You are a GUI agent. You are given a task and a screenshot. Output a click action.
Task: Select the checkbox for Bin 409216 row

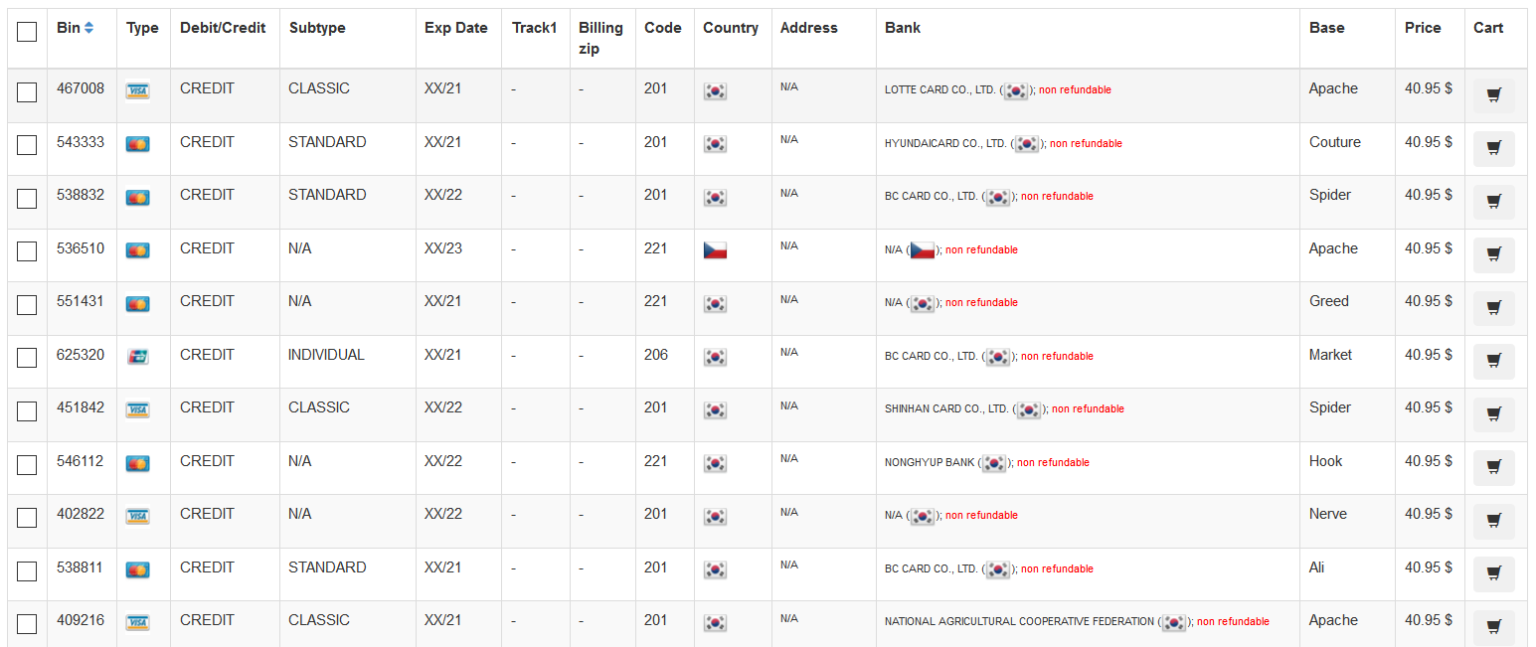pyautogui.click(x=27, y=624)
